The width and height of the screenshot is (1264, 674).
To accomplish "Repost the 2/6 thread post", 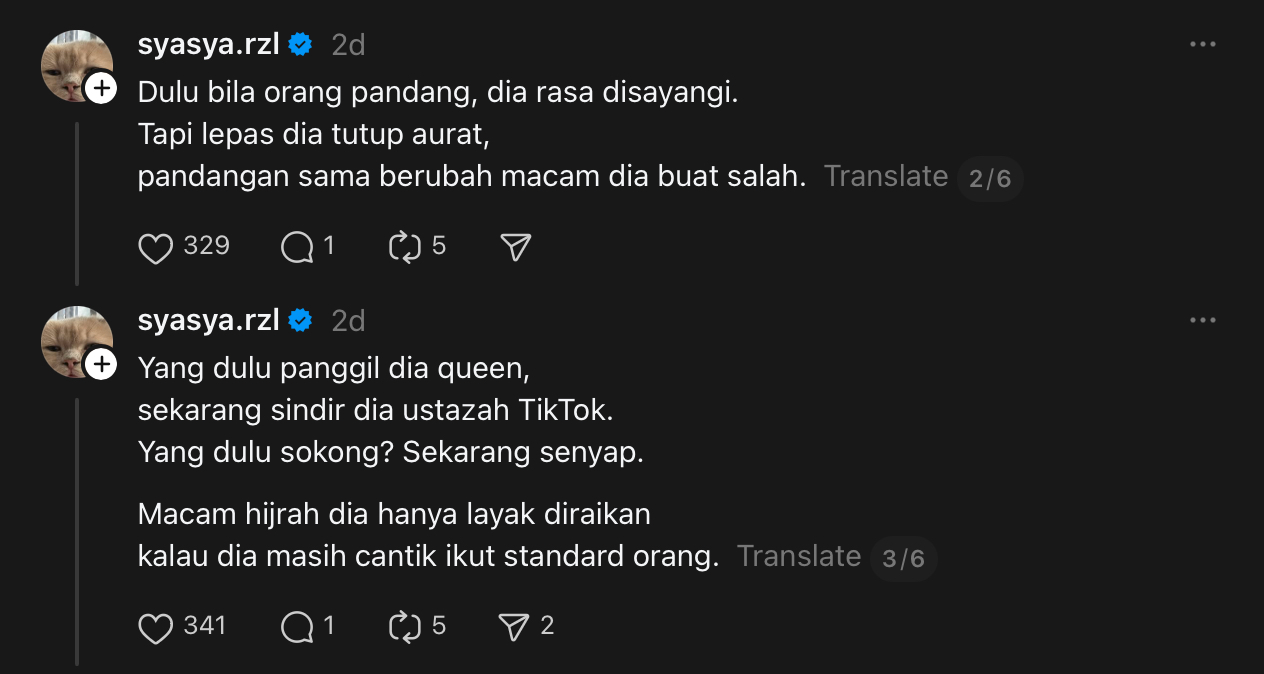I will pyautogui.click(x=405, y=247).
